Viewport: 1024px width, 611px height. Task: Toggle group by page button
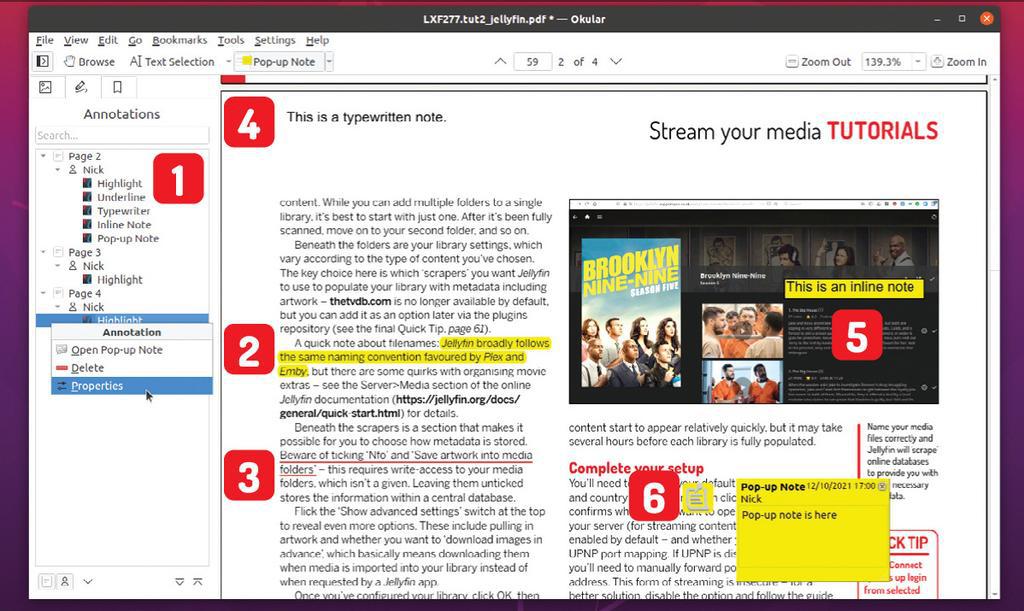(46, 581)
